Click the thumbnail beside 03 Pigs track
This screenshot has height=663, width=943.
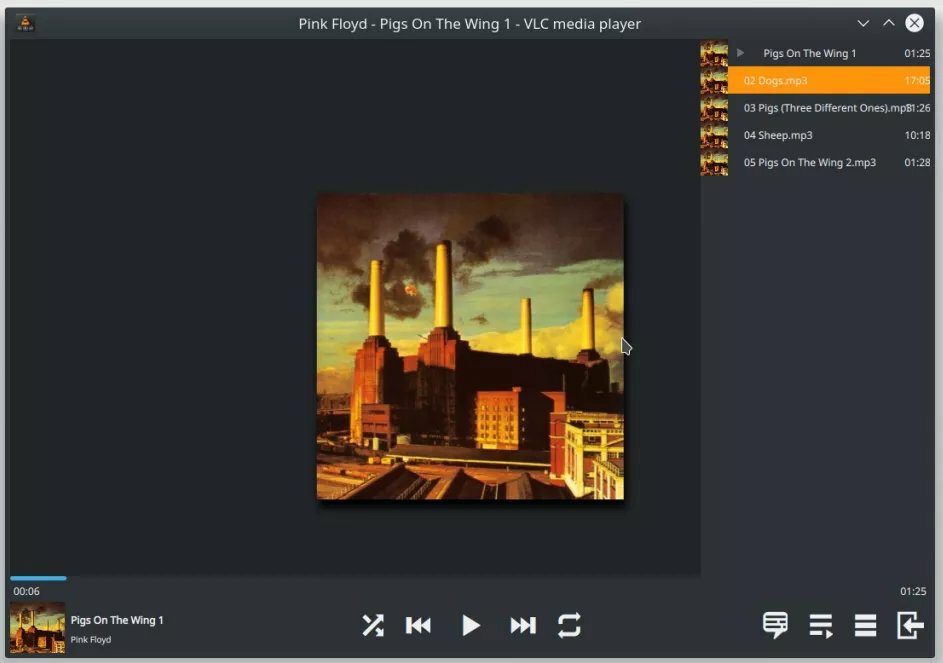coord(714,108)
